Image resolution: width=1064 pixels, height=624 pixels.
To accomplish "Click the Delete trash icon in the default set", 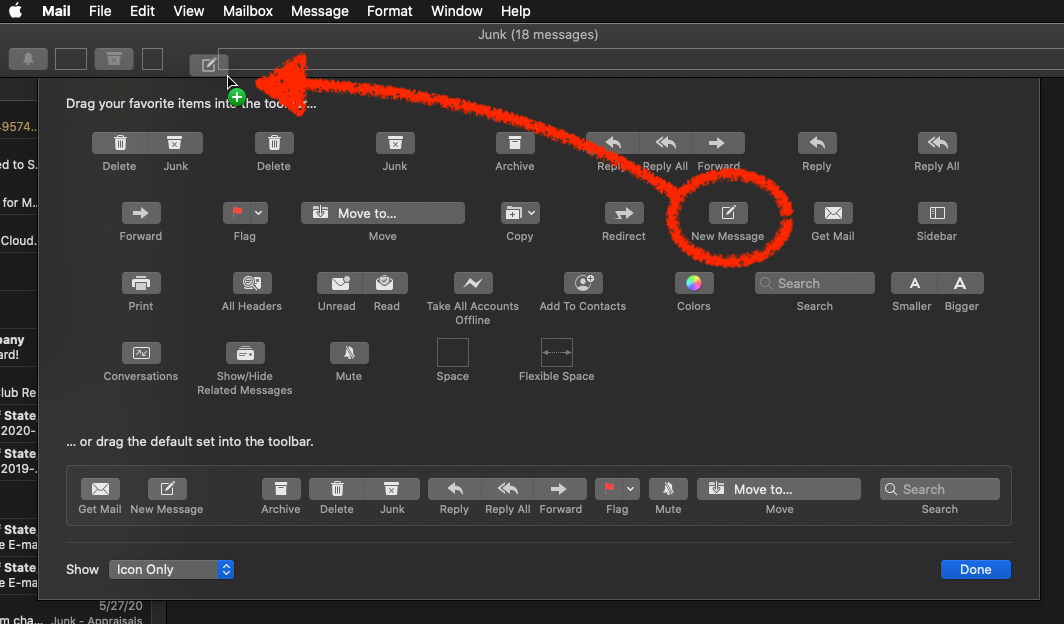I will point(337,489).
